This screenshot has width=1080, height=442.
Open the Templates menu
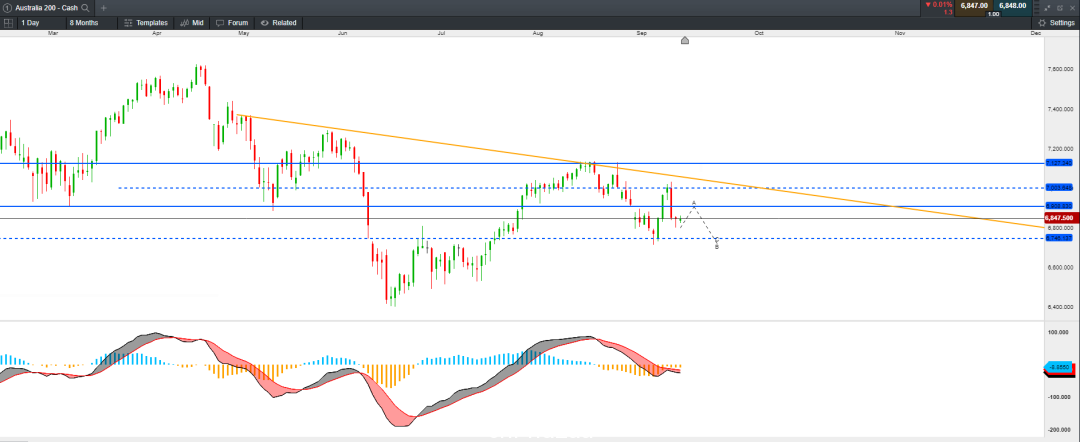pyautogui.click(x=145, y=23)
